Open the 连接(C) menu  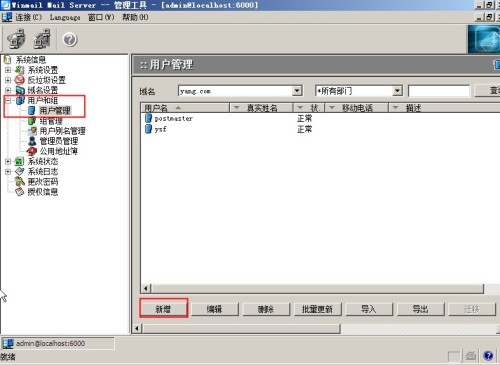[x=28, y=17]
